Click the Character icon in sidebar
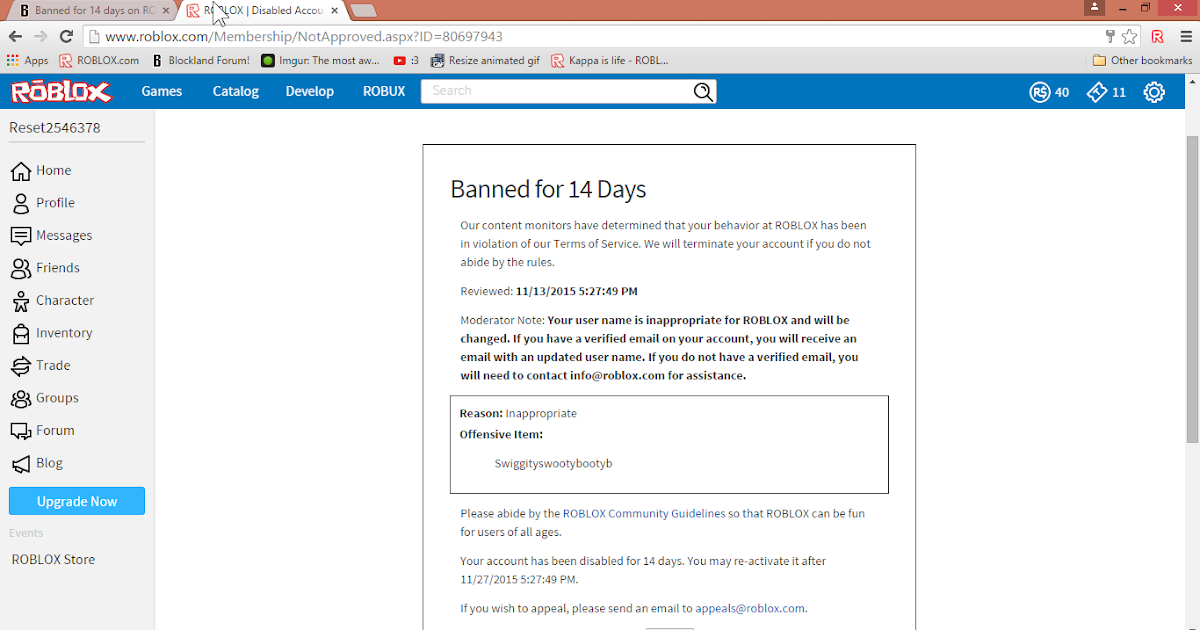 pos(20,301)
